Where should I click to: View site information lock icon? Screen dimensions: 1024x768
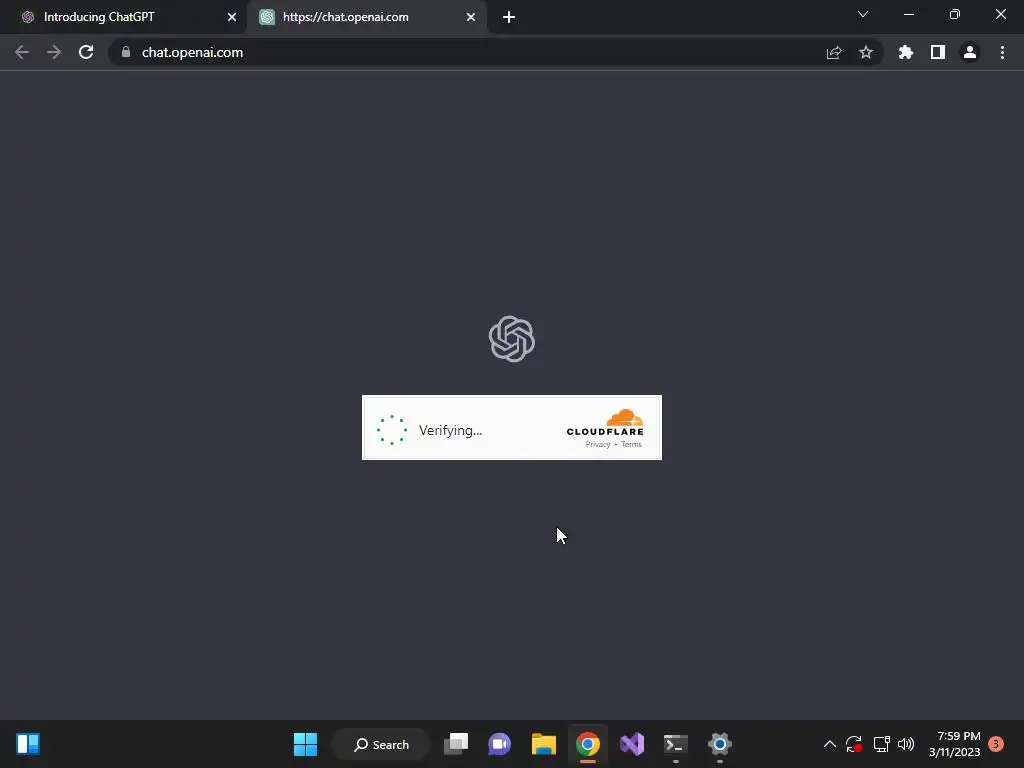(x=126, y=52)
